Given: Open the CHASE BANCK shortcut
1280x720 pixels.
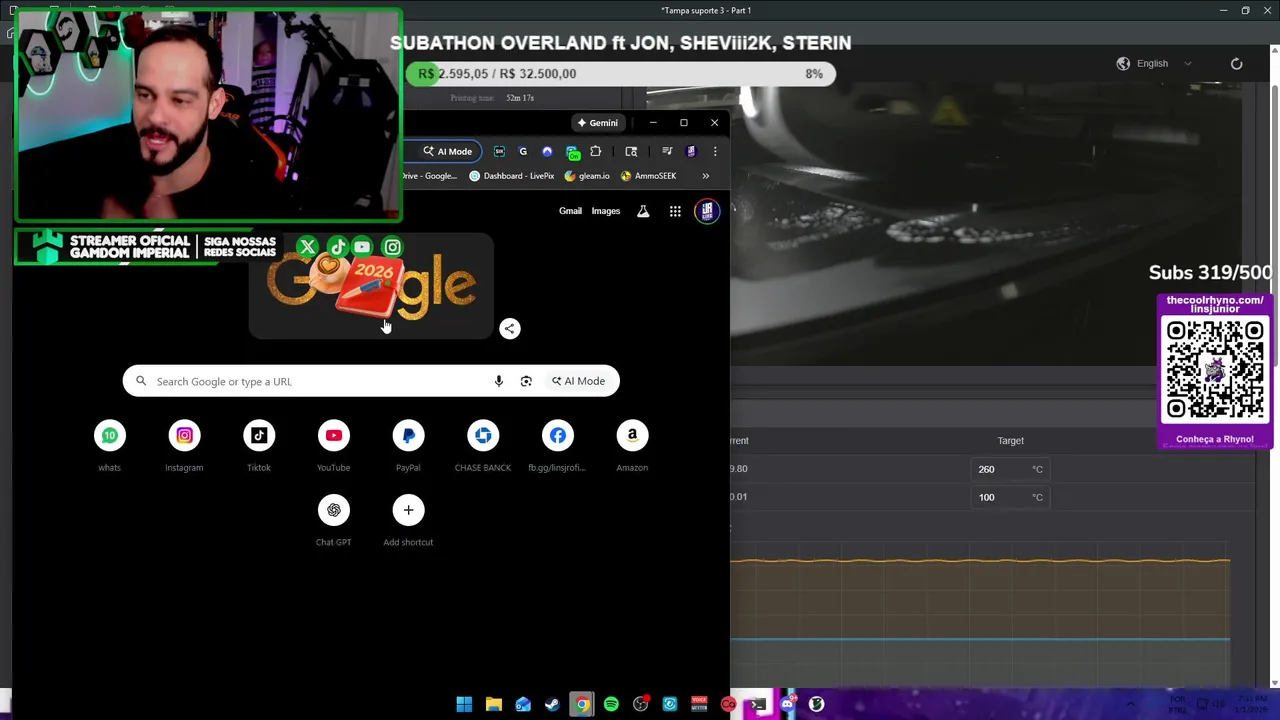Looking at the screenshot, I should 483,445.
